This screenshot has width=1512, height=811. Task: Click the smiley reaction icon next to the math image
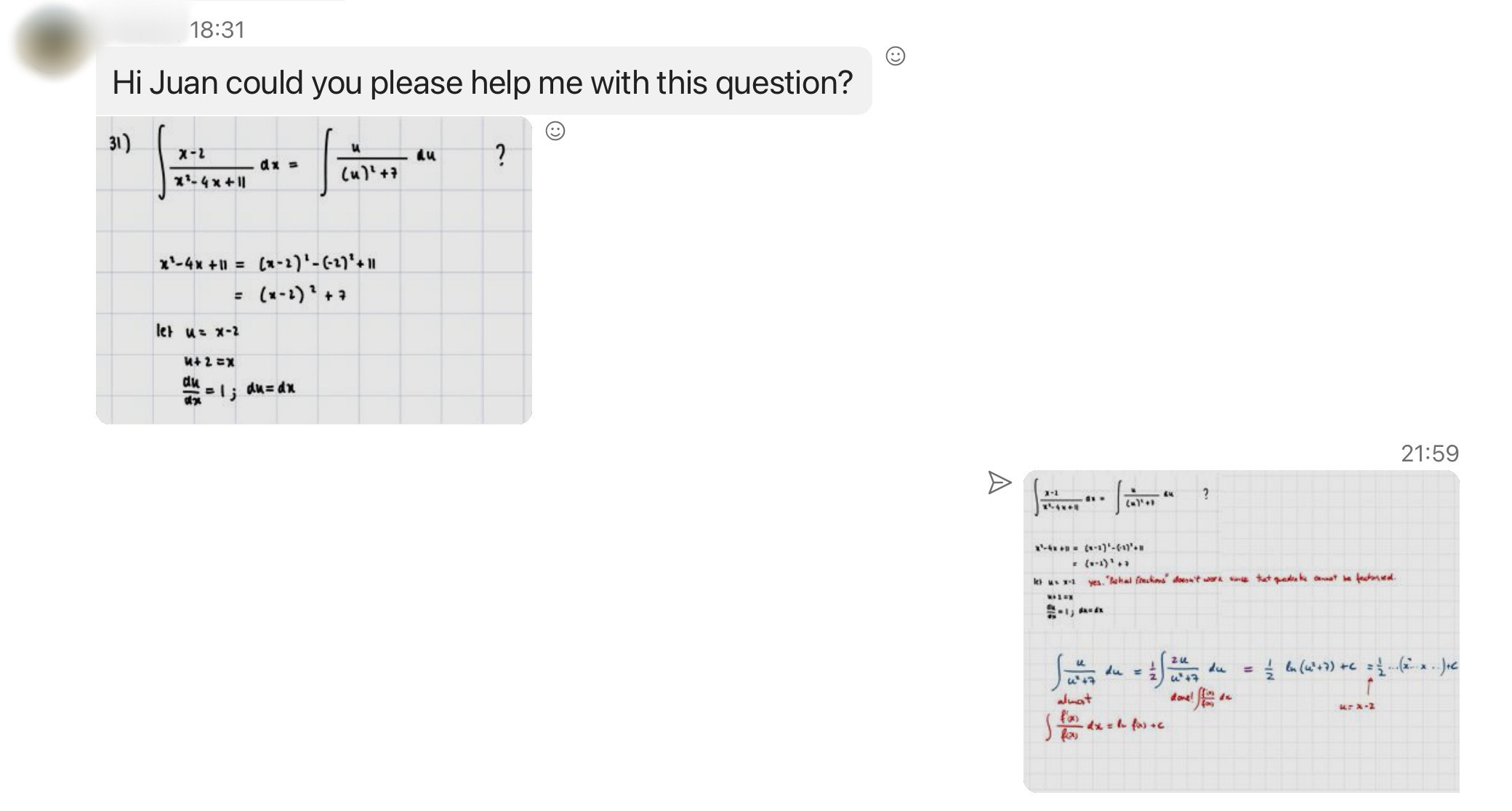(x=555, y=132)
